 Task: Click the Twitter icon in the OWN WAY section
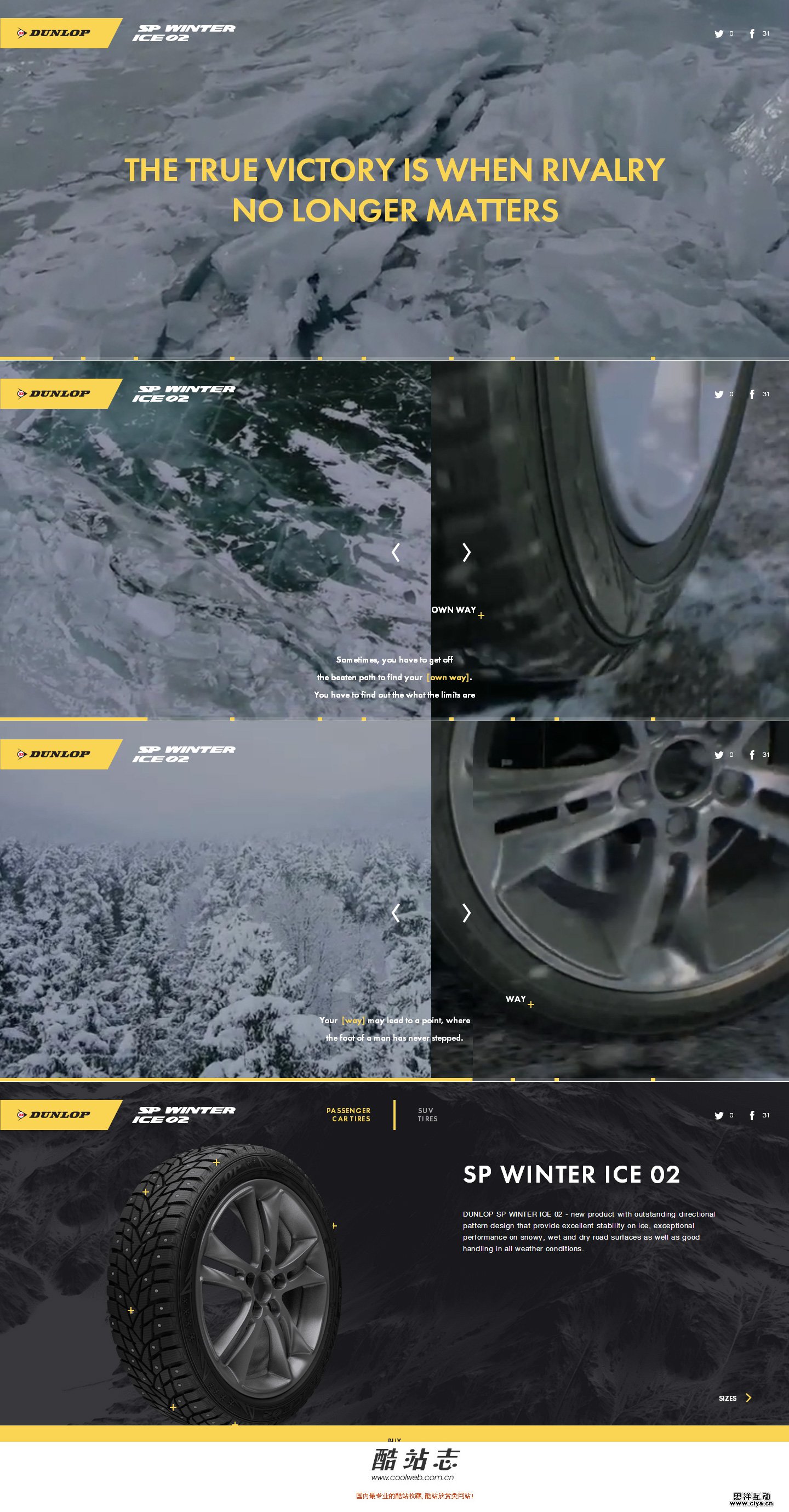(718, 395)
